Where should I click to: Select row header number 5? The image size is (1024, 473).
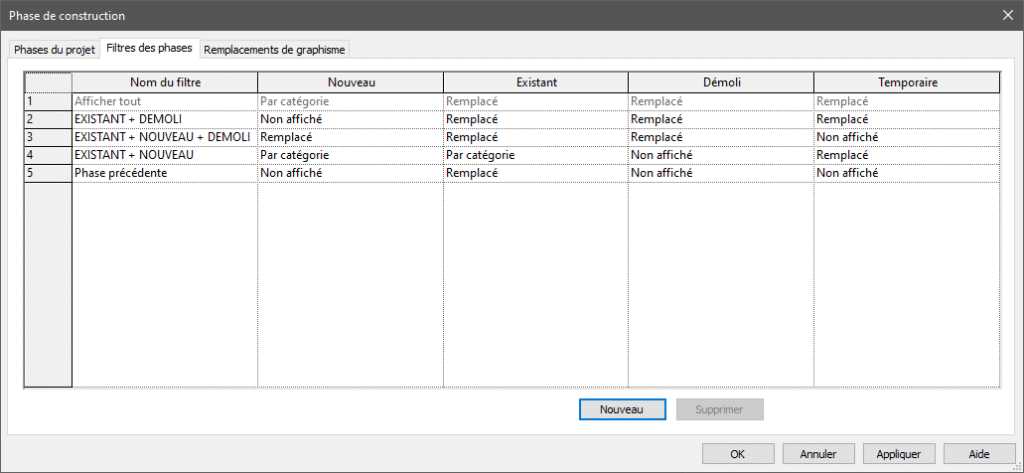tap(47, 173)
